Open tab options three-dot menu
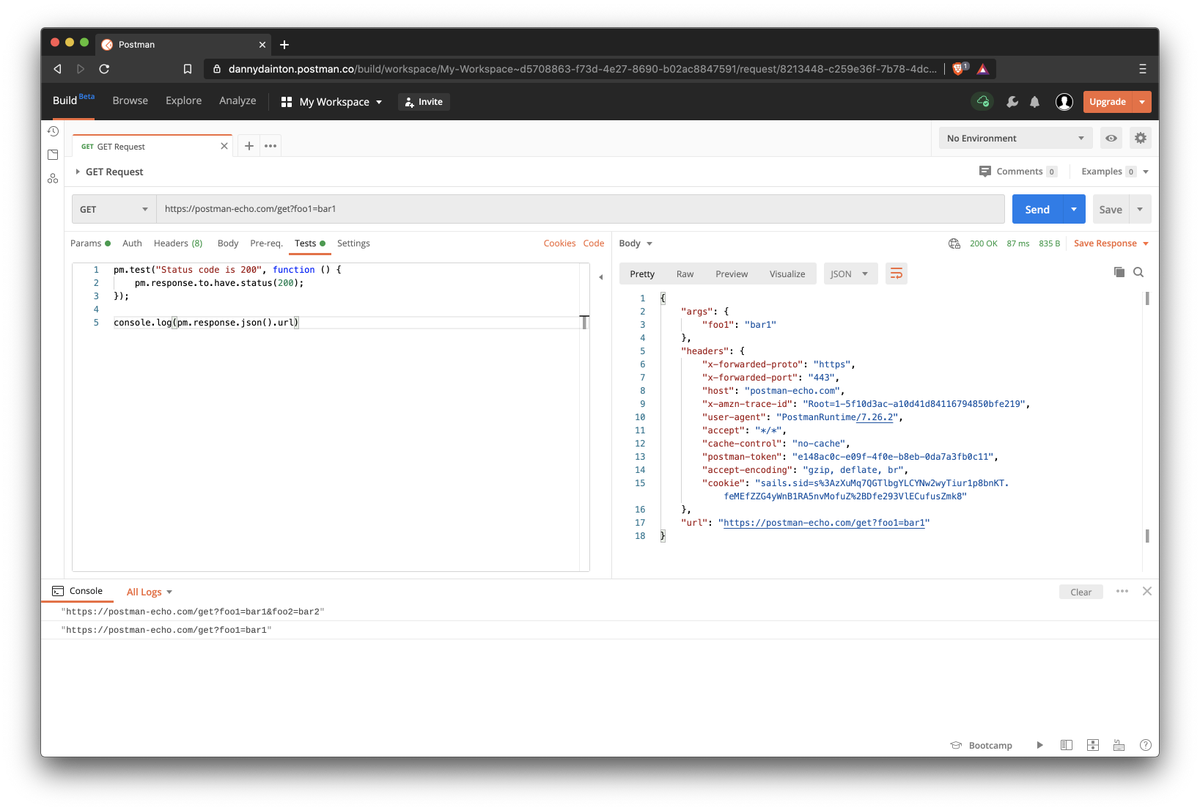Image resolution: width=1200 pixels, height=811 pixels. 270,146
